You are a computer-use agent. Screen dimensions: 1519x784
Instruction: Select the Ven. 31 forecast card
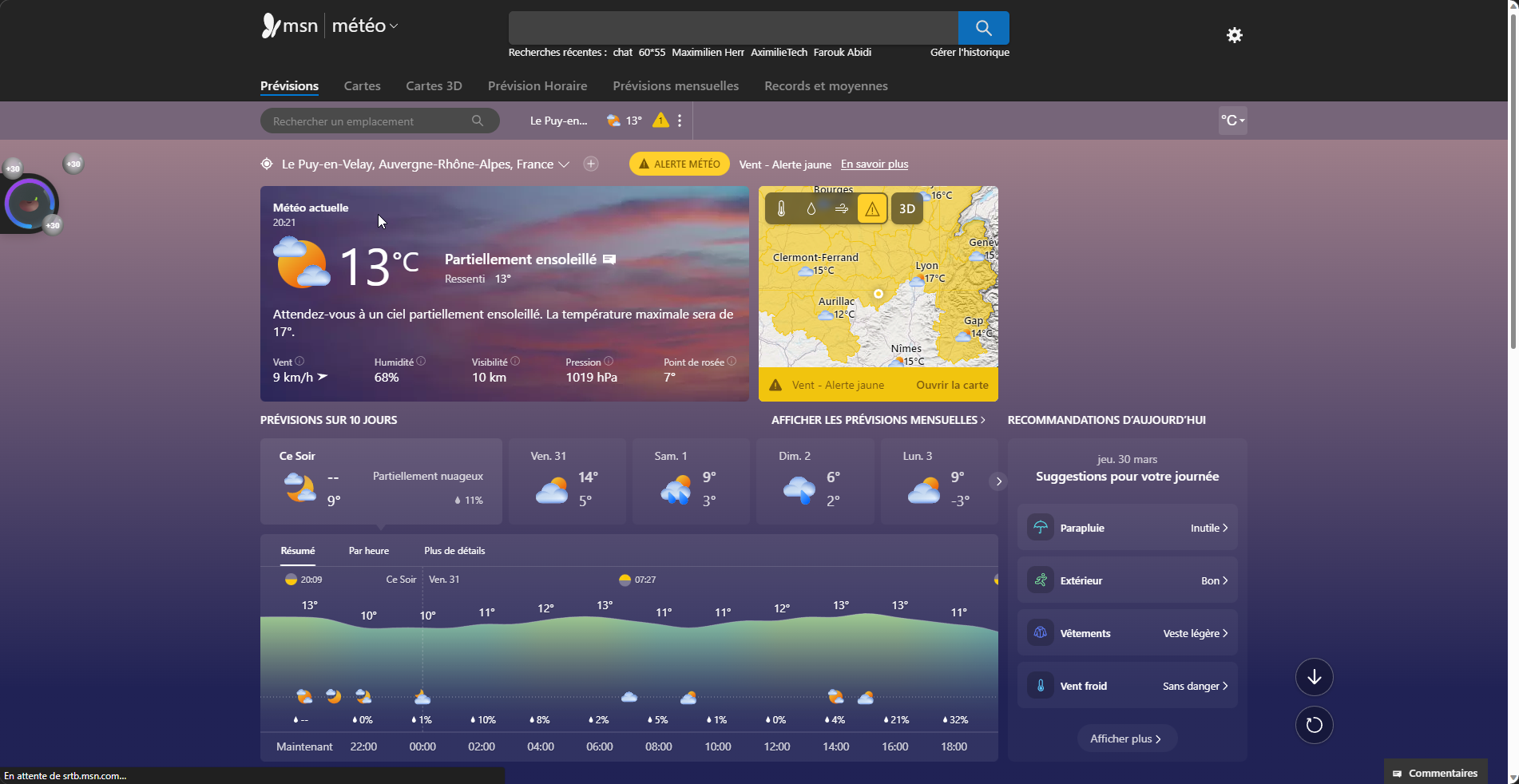567,481
